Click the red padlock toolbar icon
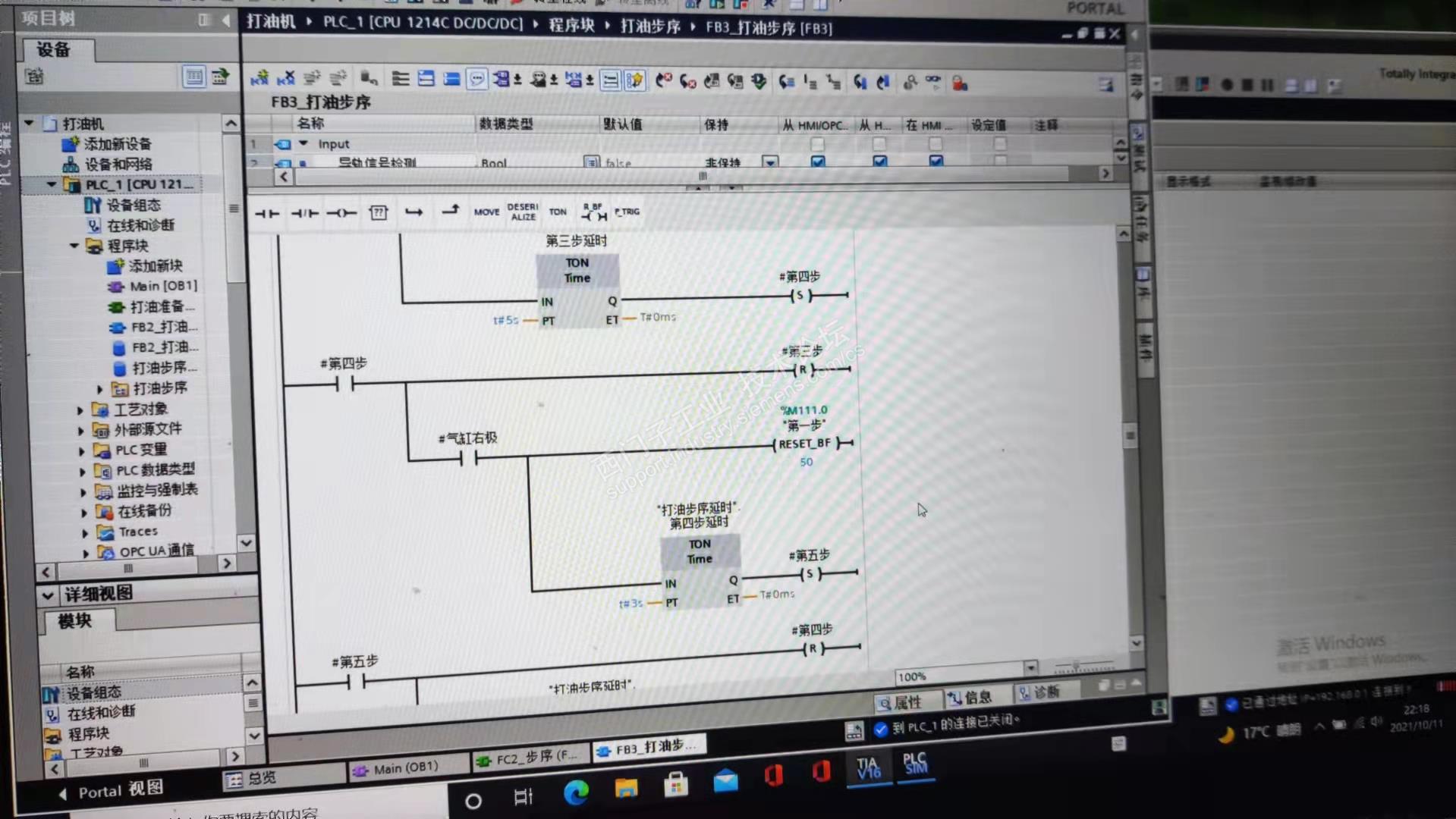The image size is (1456, 819). point(960,83)
